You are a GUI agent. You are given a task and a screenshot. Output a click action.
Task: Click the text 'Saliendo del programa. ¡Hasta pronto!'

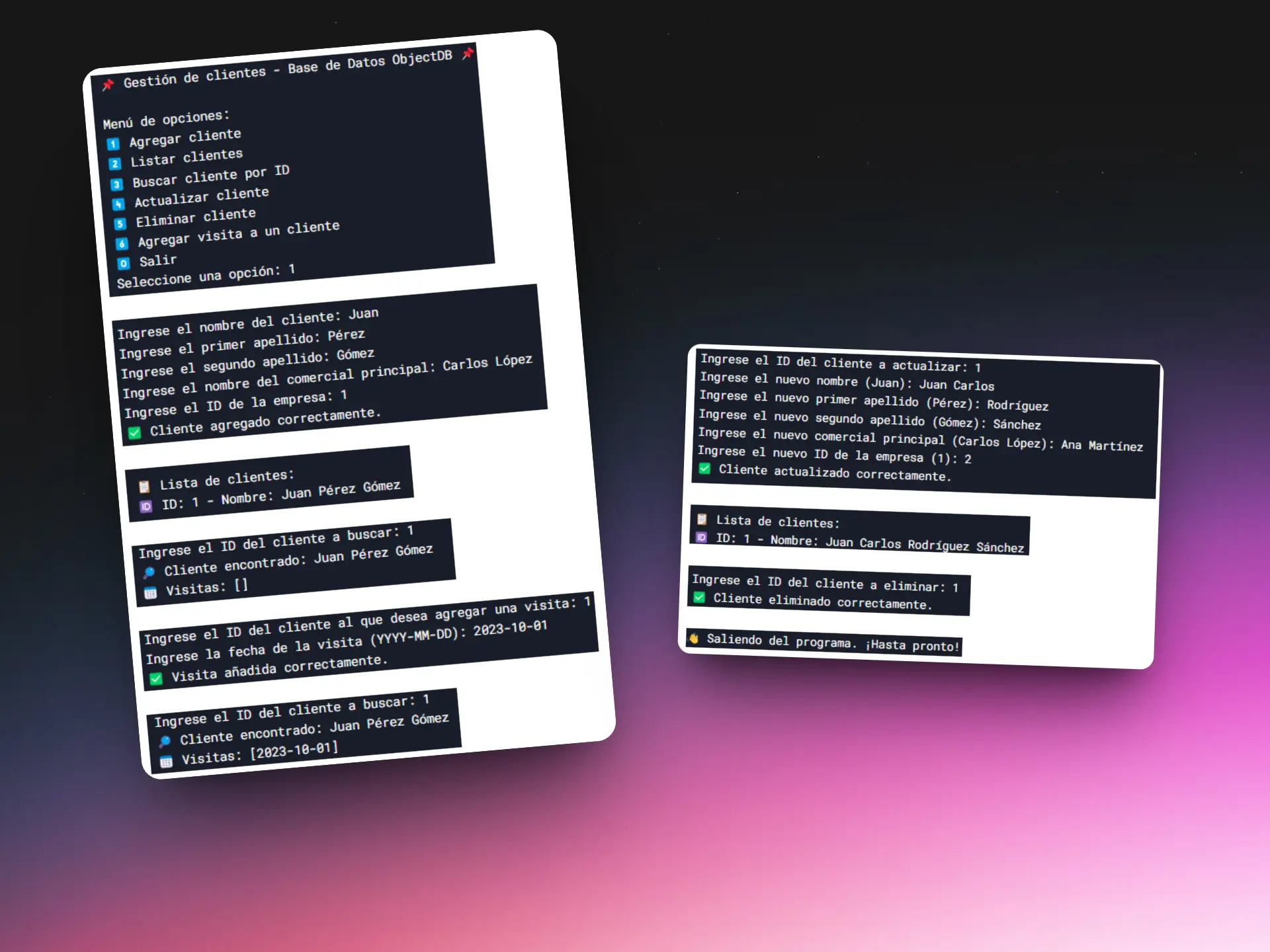click(x=833, y=642)
